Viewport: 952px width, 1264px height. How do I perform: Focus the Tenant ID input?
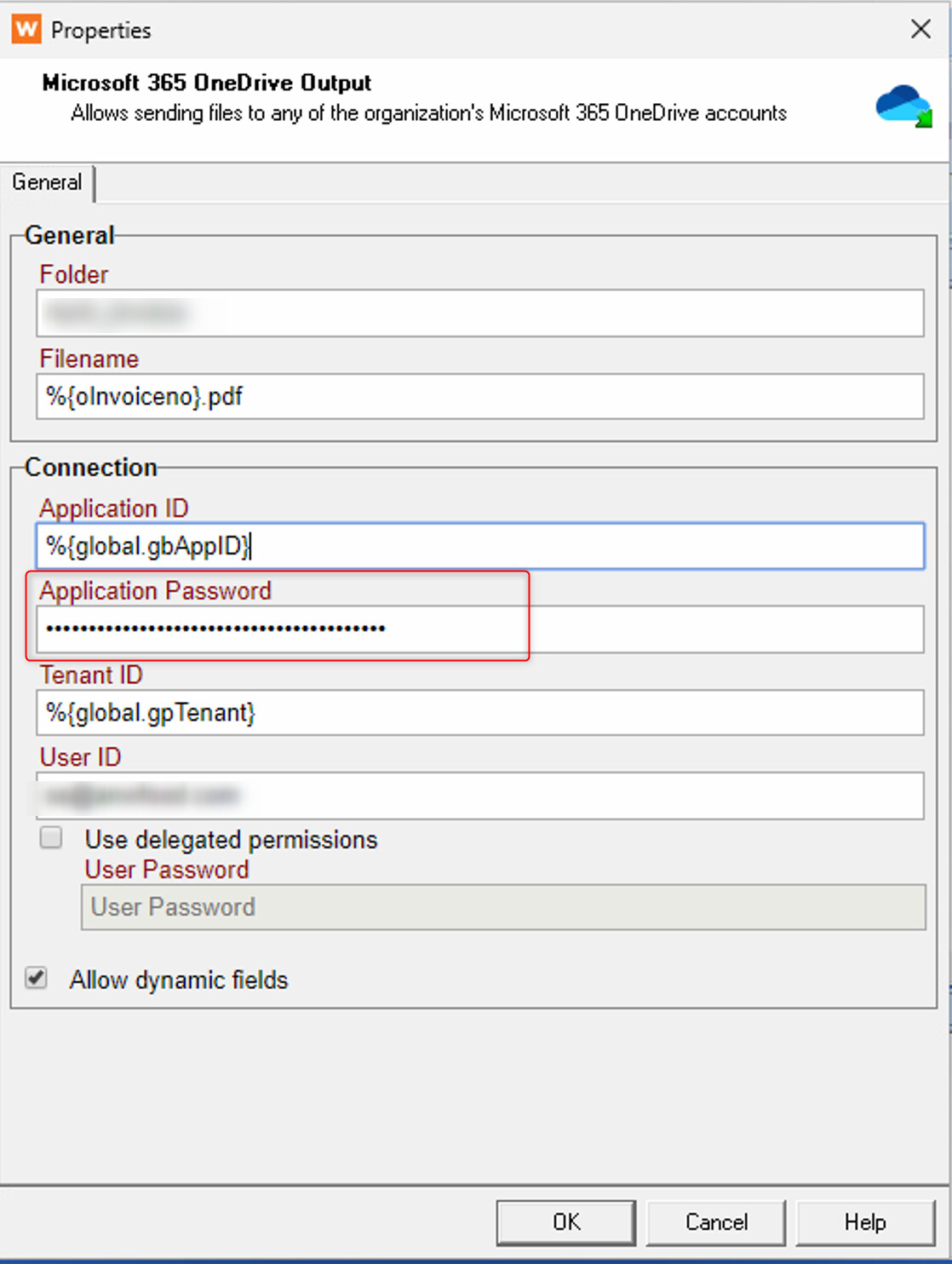[479, 713]
